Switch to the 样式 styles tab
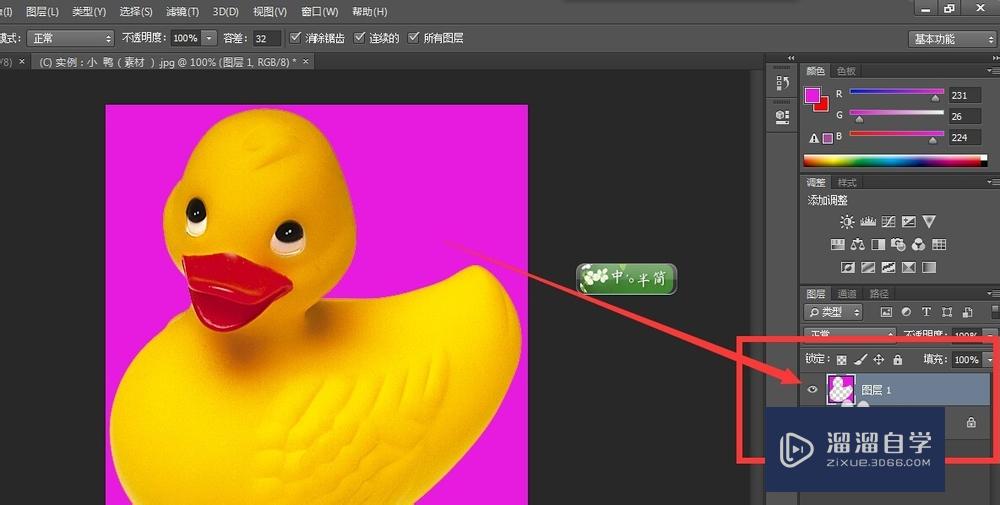 coord(846,182)
